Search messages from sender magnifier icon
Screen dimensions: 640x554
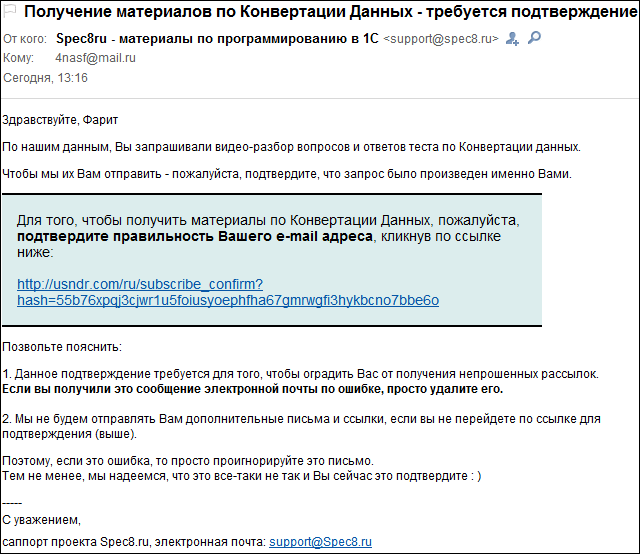point(534,38)
